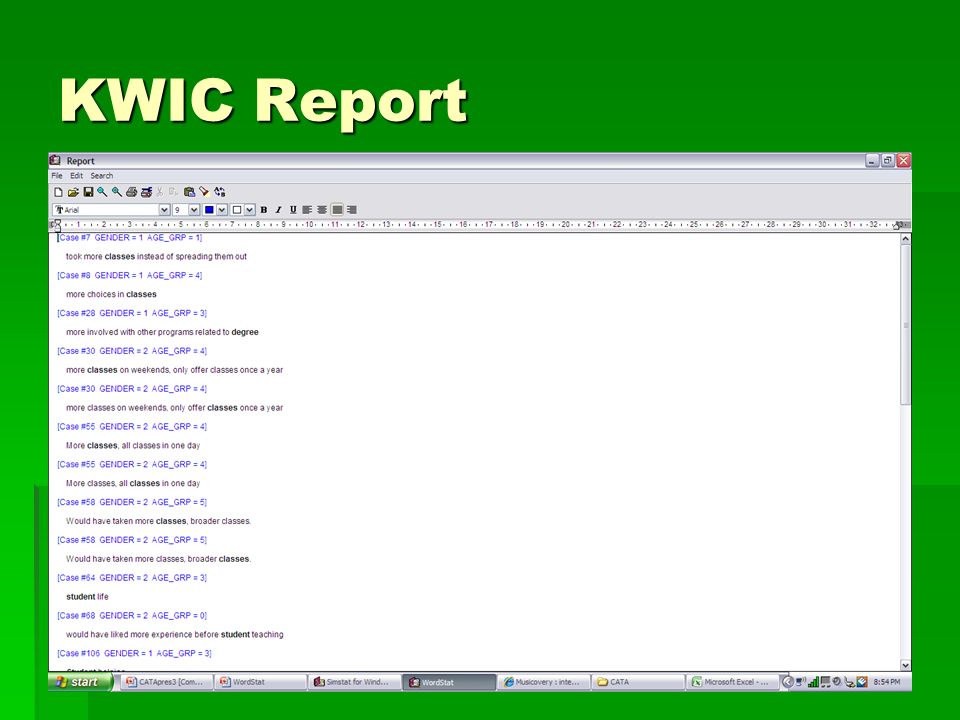The height and width of the screenshot is (720, 960).
Task: Click the Replace icon in the toolbar
Action: [x=220, y=192]
